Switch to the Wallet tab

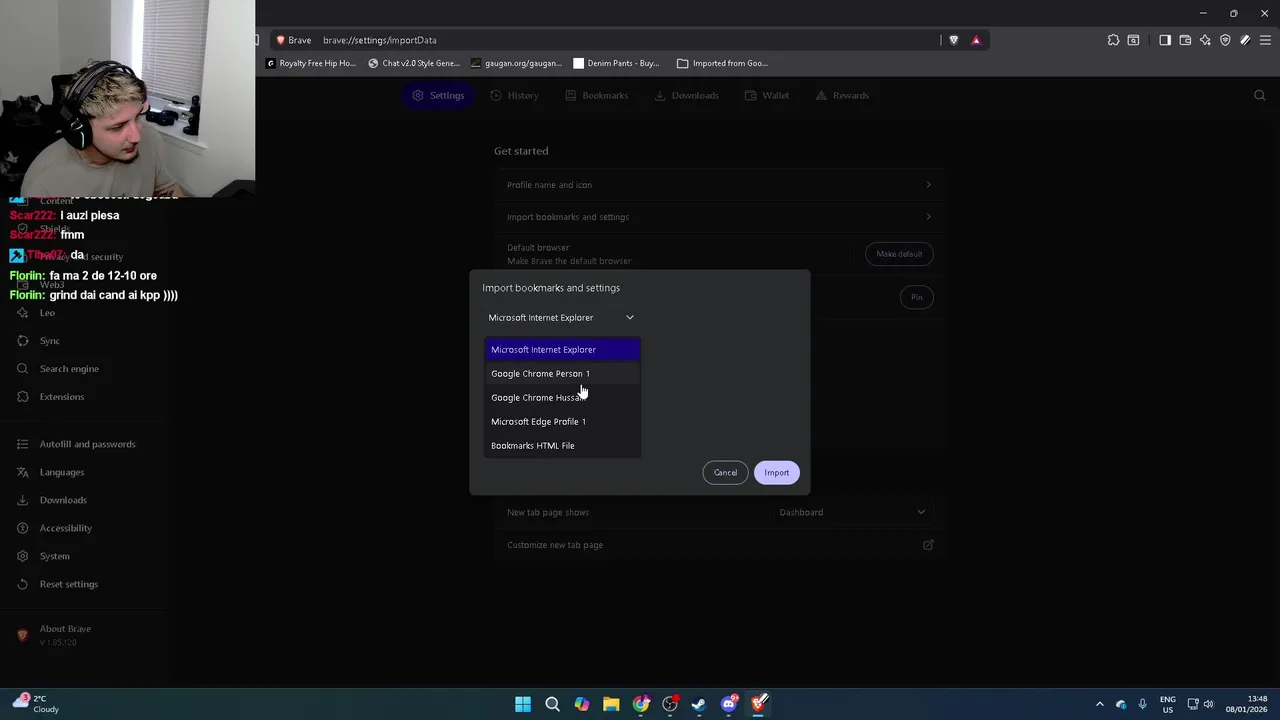pyautogui.click(x=767, y=95)
